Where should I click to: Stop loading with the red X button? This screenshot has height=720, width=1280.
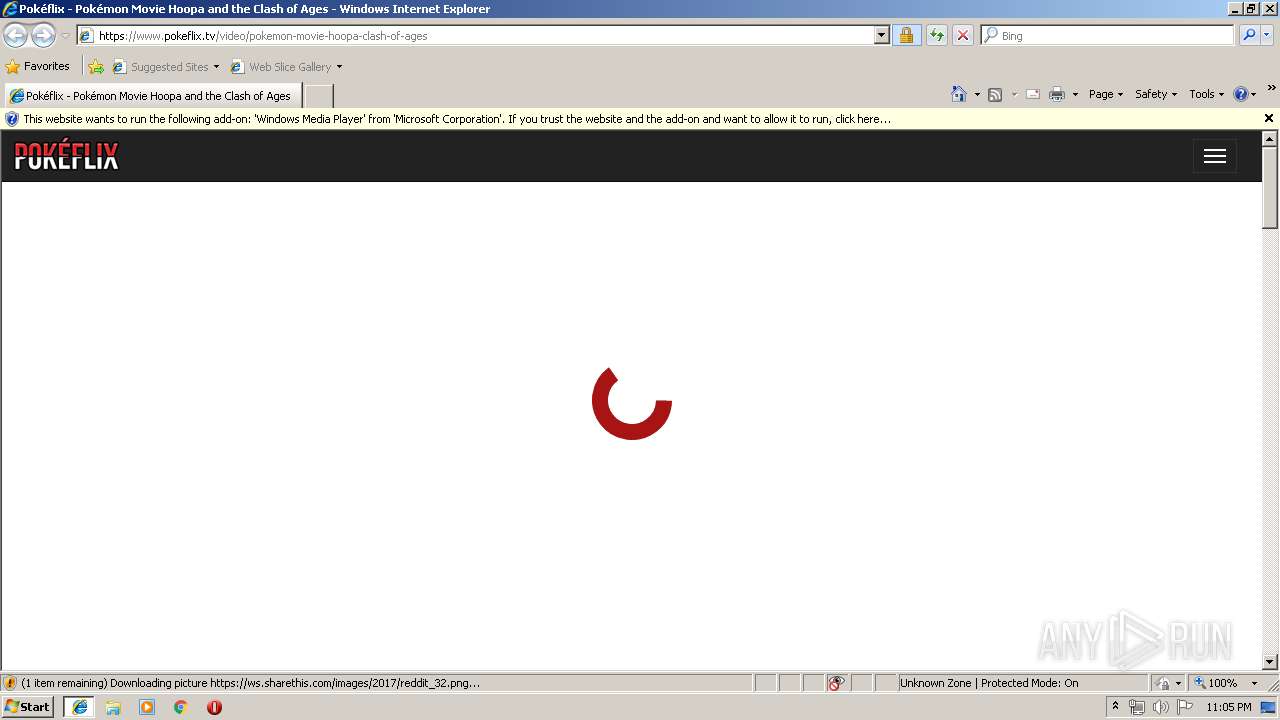pos(962,36)
